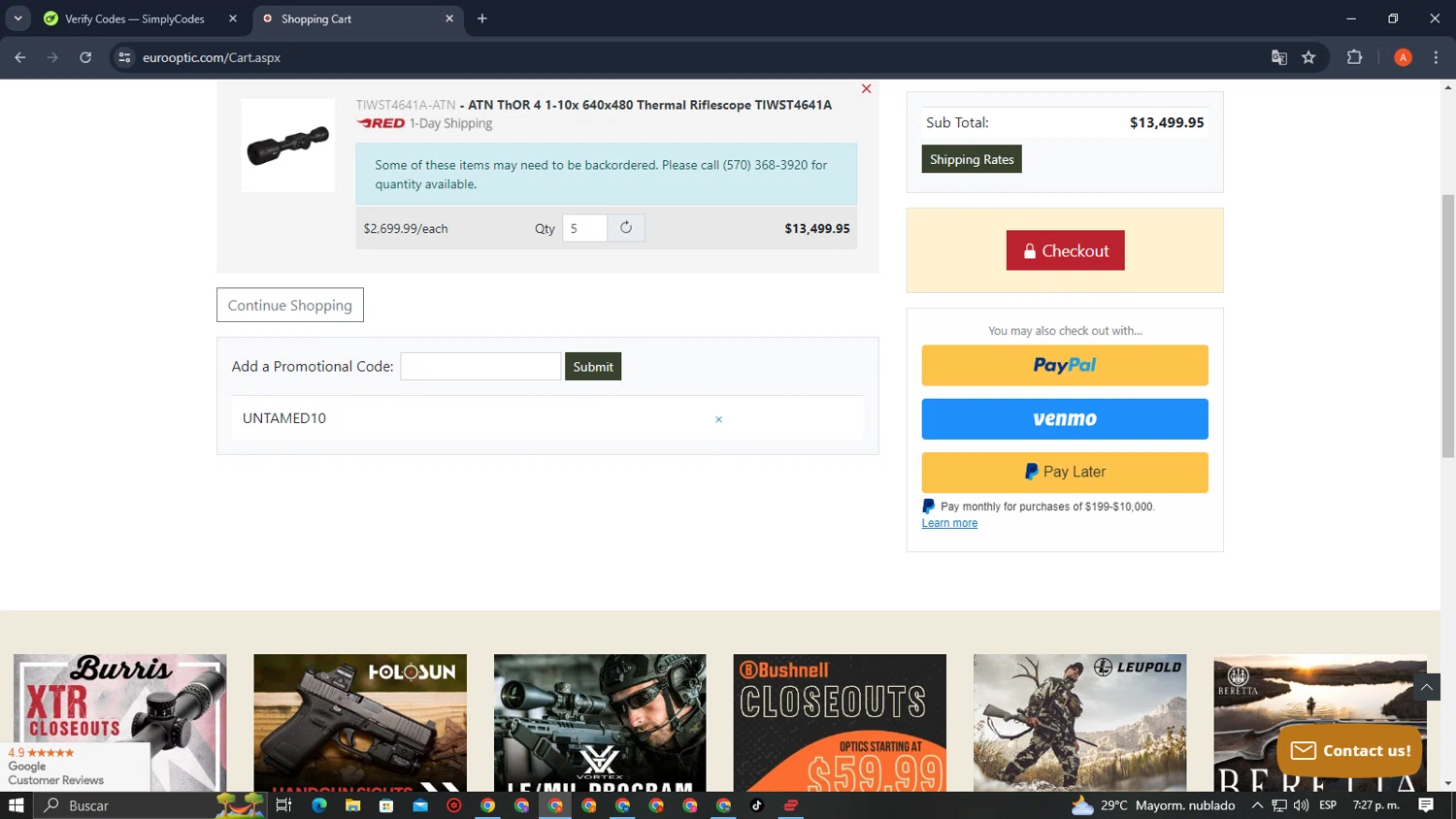Focus the promotional code input field

point(480,367)
